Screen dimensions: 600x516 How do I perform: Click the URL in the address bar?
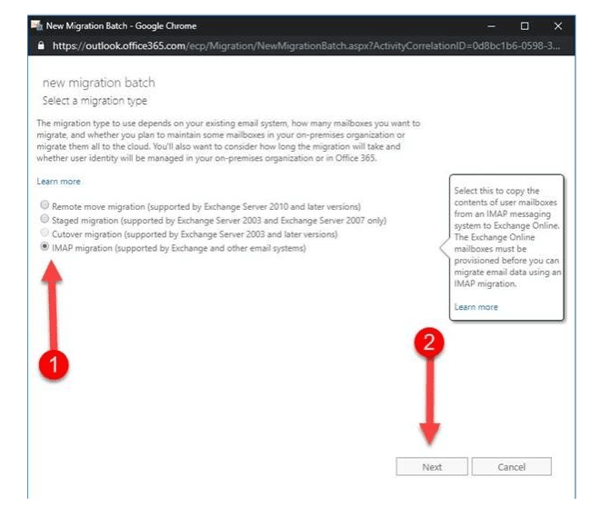(306, 46)
